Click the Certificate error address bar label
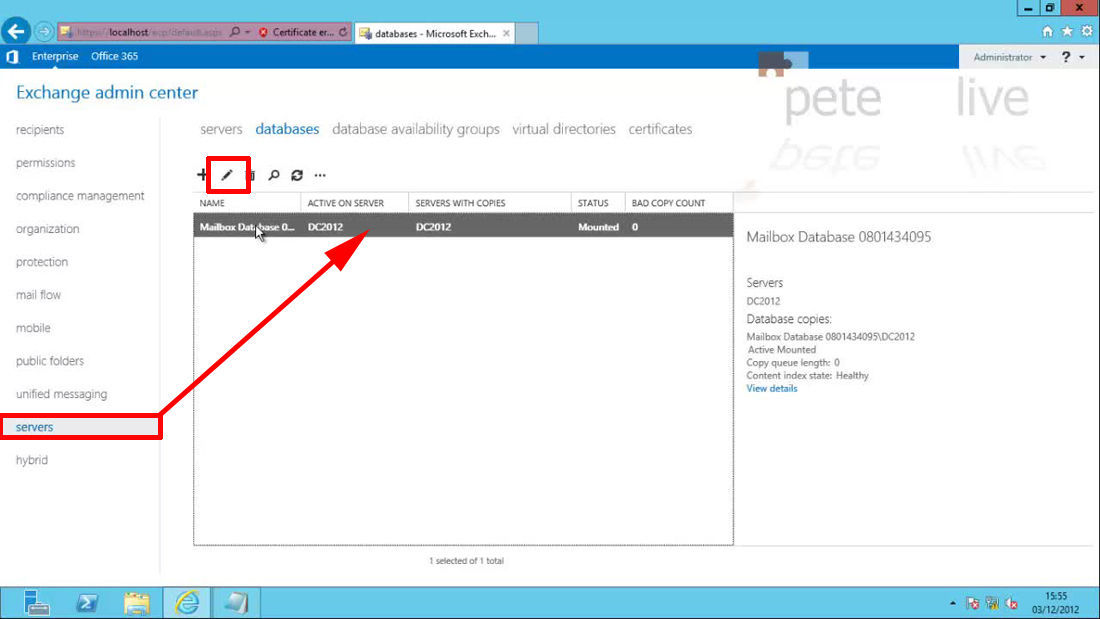 [303, 32]
